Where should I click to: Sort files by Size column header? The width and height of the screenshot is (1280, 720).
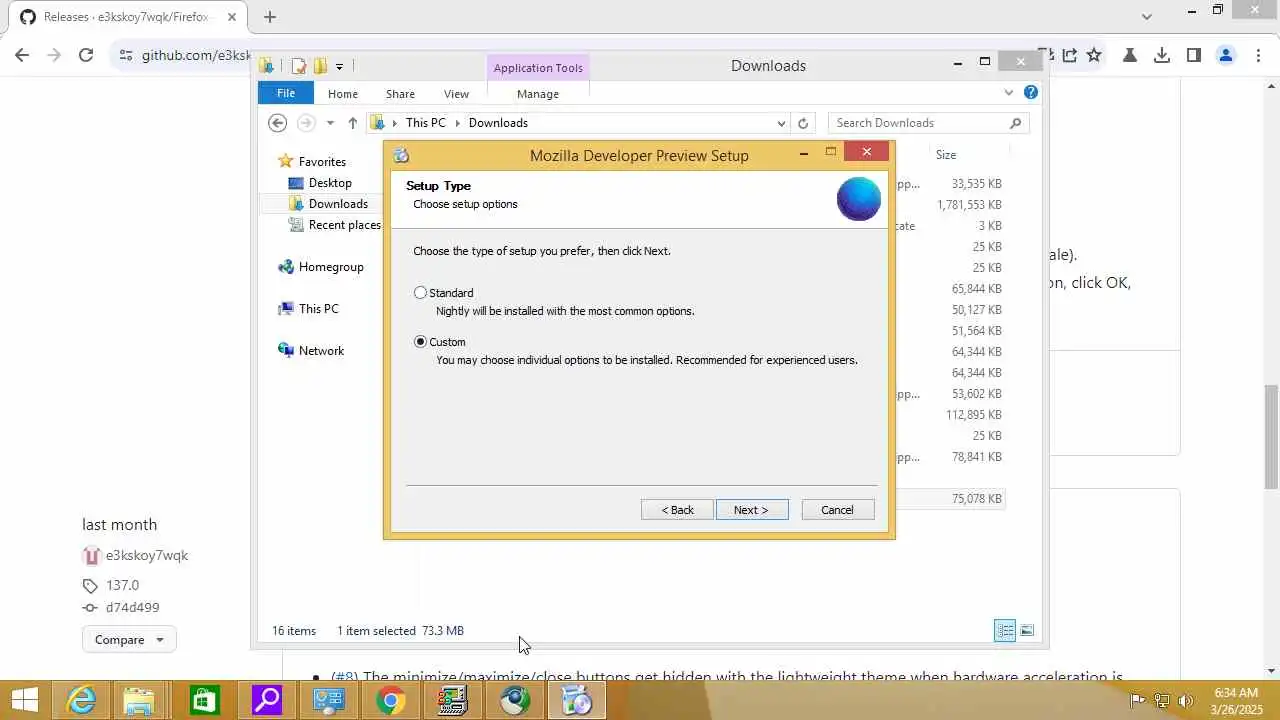coord(946,155)
